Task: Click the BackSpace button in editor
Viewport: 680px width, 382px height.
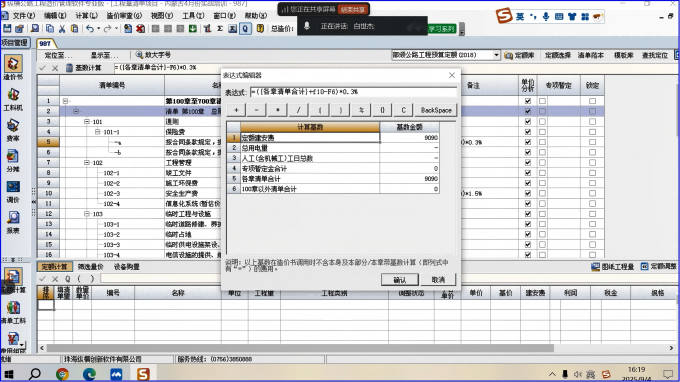Action: click(436, 110)
